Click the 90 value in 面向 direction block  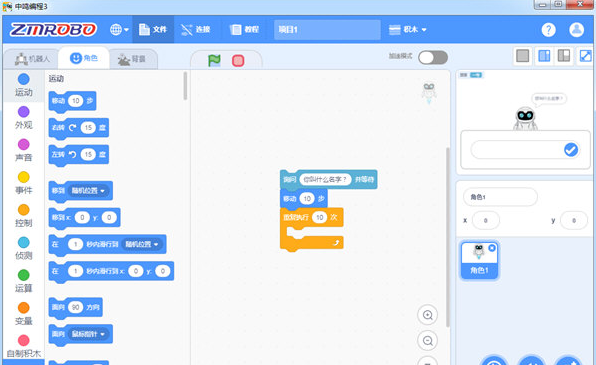76,307
